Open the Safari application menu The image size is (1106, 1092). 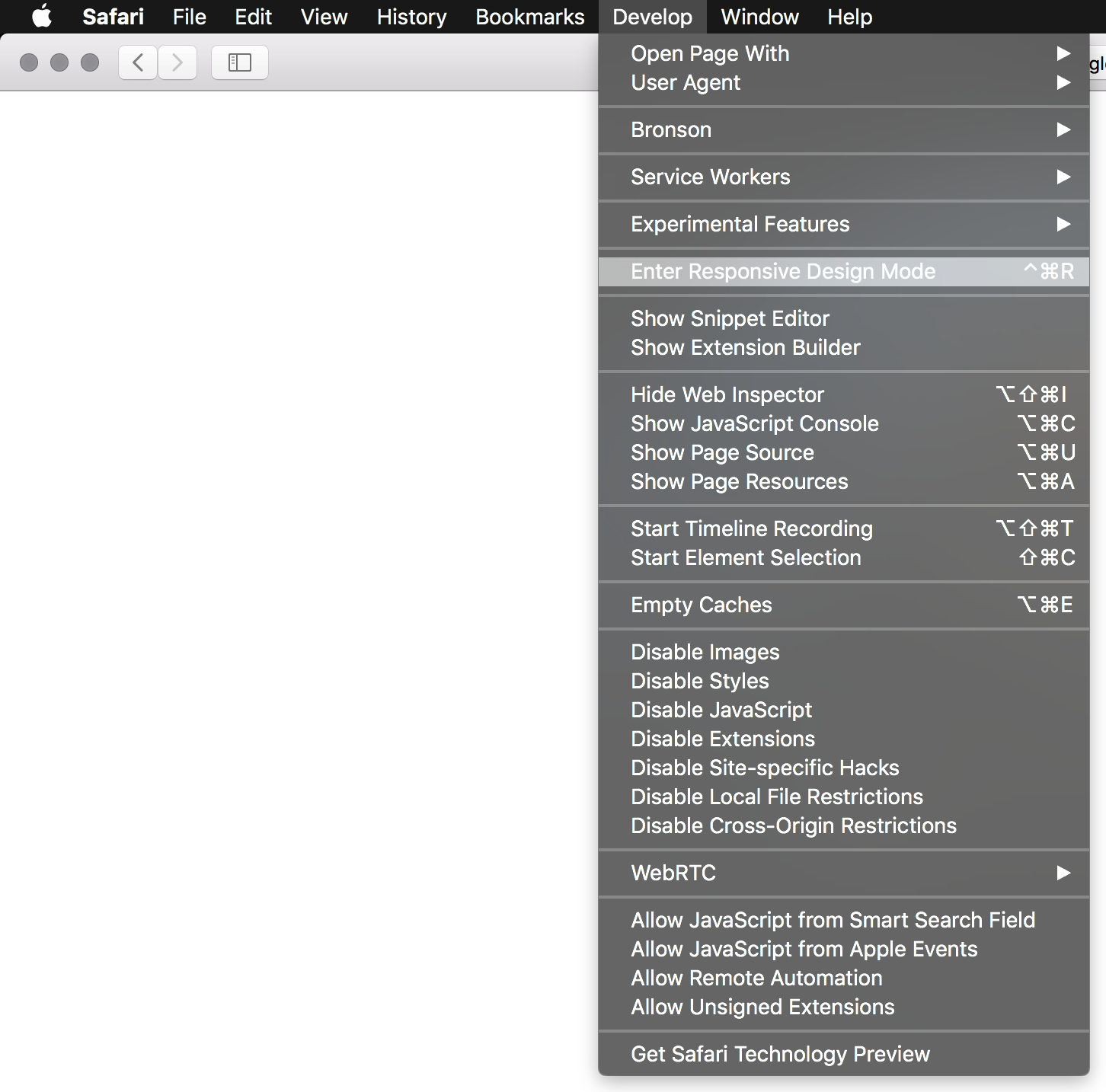113,17
